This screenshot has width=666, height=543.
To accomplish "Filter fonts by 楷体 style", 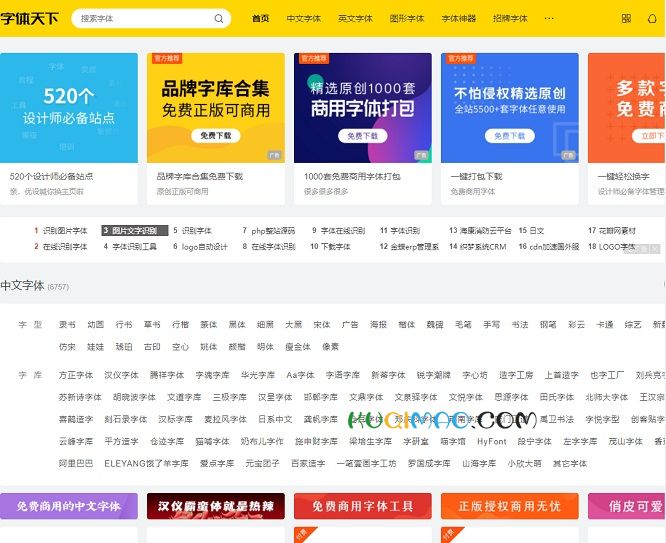I will click(407, 325).
